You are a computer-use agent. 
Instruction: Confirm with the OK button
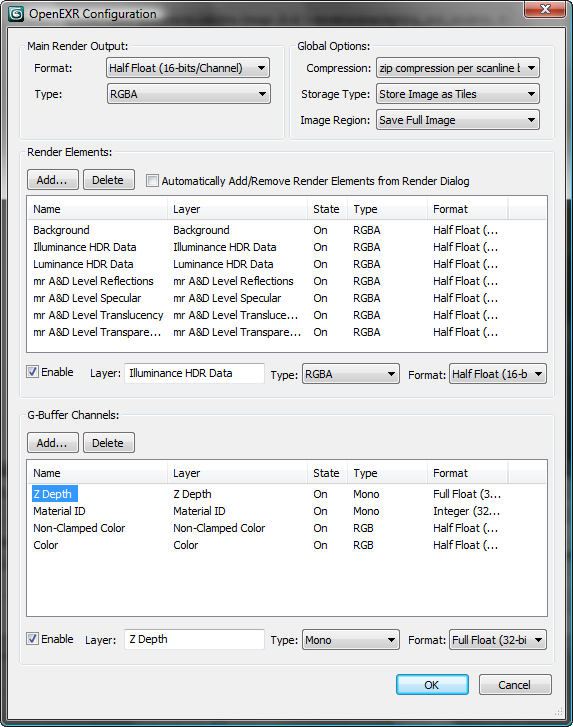click(432, 685)
